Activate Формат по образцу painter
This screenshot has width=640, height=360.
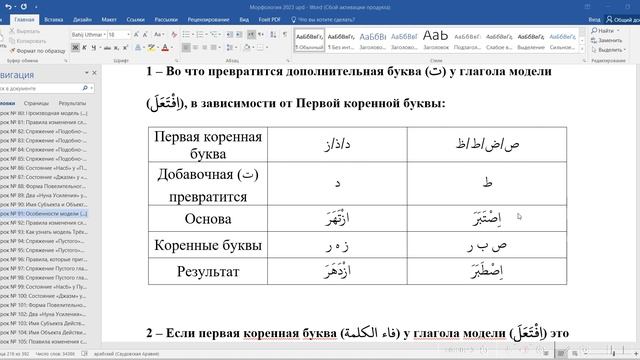pos(37,51)
